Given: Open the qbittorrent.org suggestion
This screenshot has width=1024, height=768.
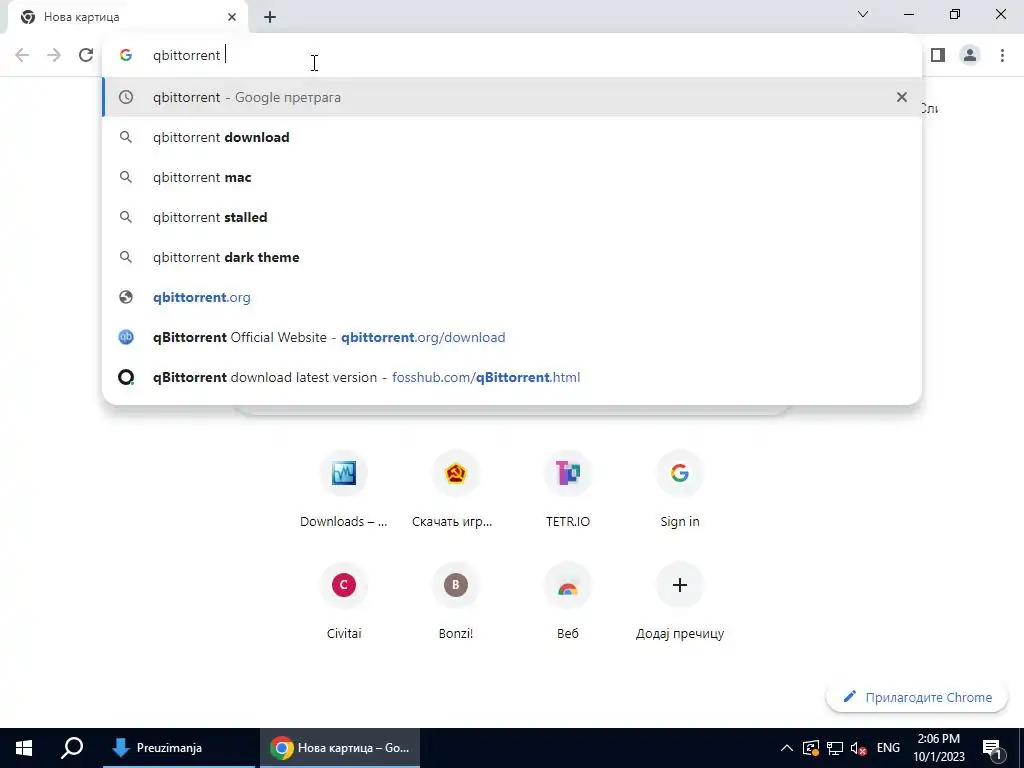Looking at the screenshot, I should coord(512,297).
